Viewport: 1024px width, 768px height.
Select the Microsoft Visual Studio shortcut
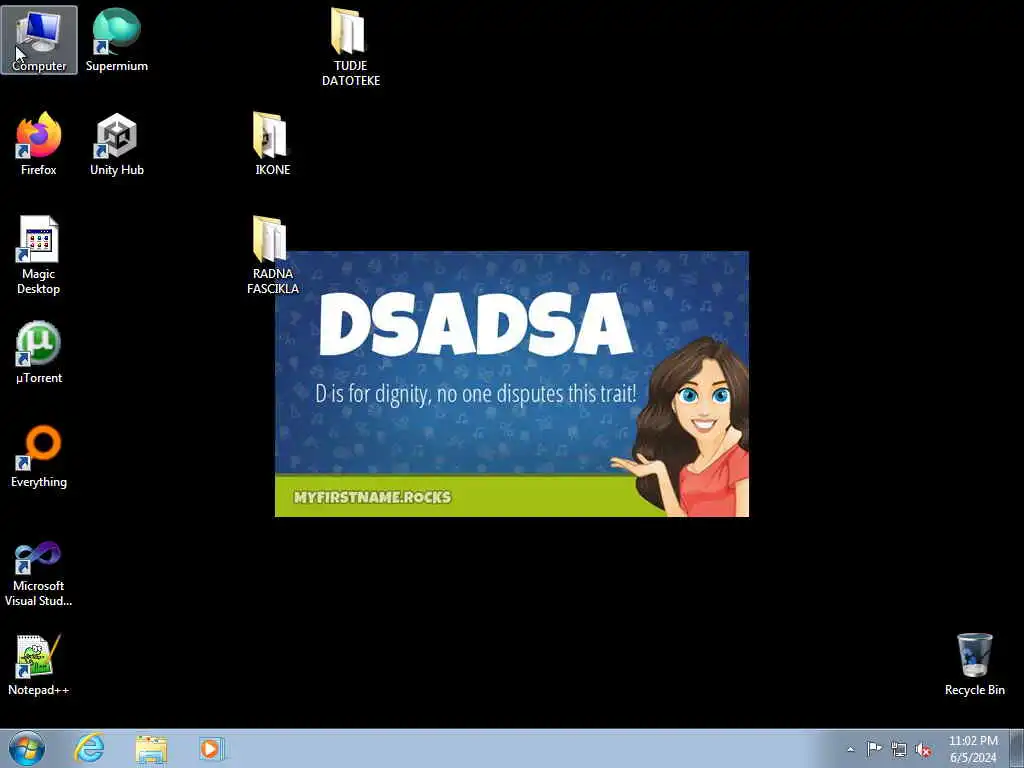pyautogui.click(x=39, y=575)
